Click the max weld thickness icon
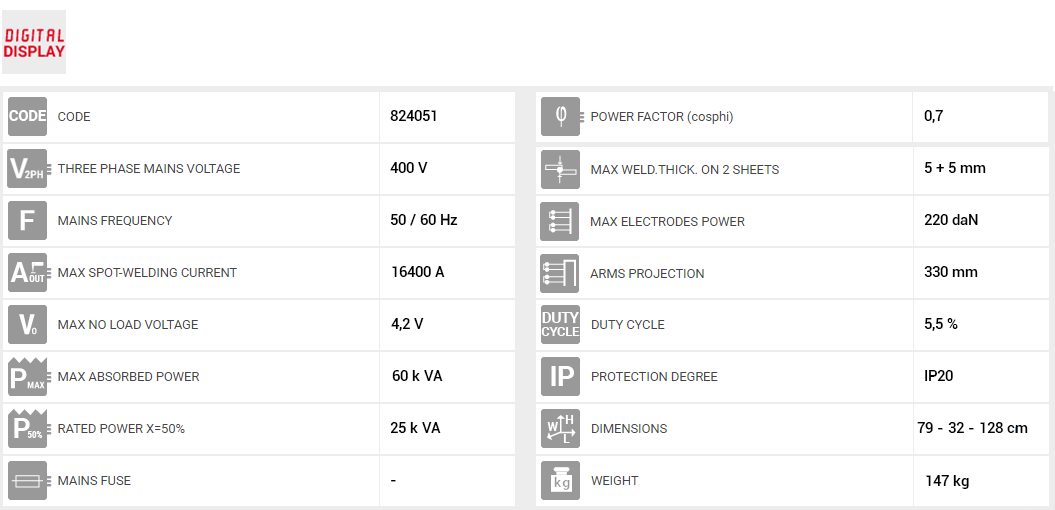The image size is (1055, 510). [560, 169]
